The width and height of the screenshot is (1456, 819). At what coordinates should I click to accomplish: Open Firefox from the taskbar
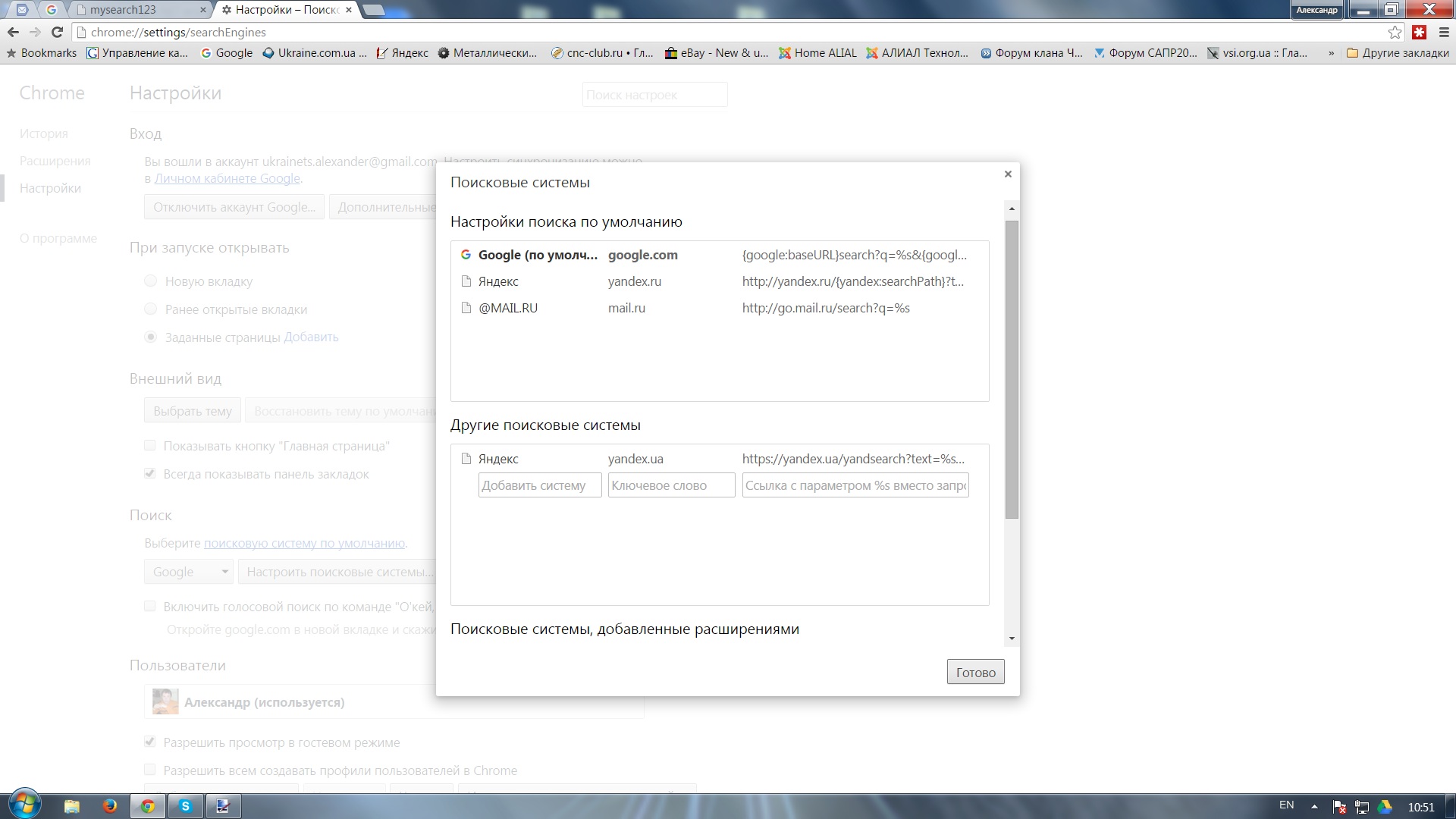pyautogui.click(x=110, y=805)
